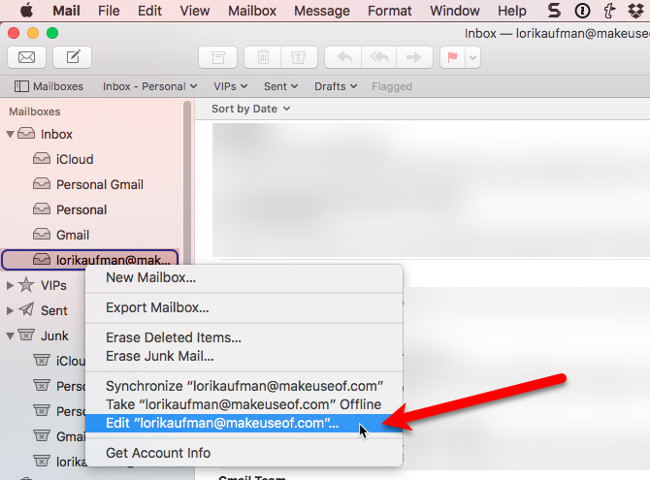Open the File menu
The height and width of the screenshot is (480, 650).
pos(109,10)
